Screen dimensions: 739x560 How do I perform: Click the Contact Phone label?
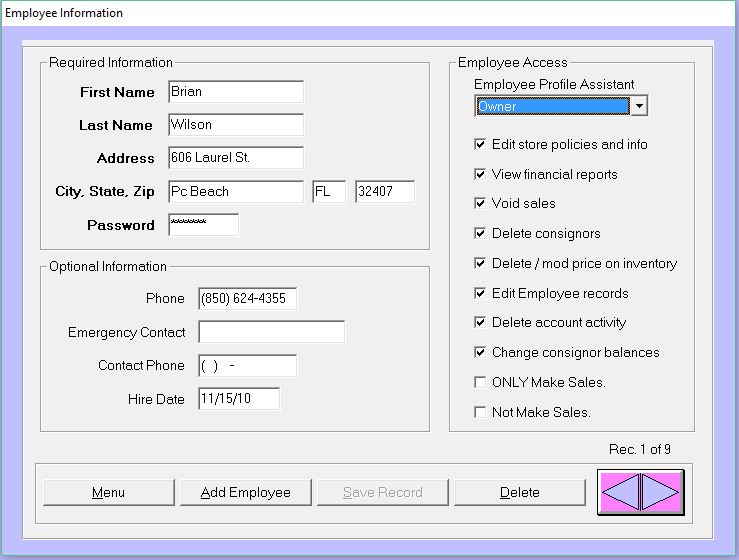[141, 366]
